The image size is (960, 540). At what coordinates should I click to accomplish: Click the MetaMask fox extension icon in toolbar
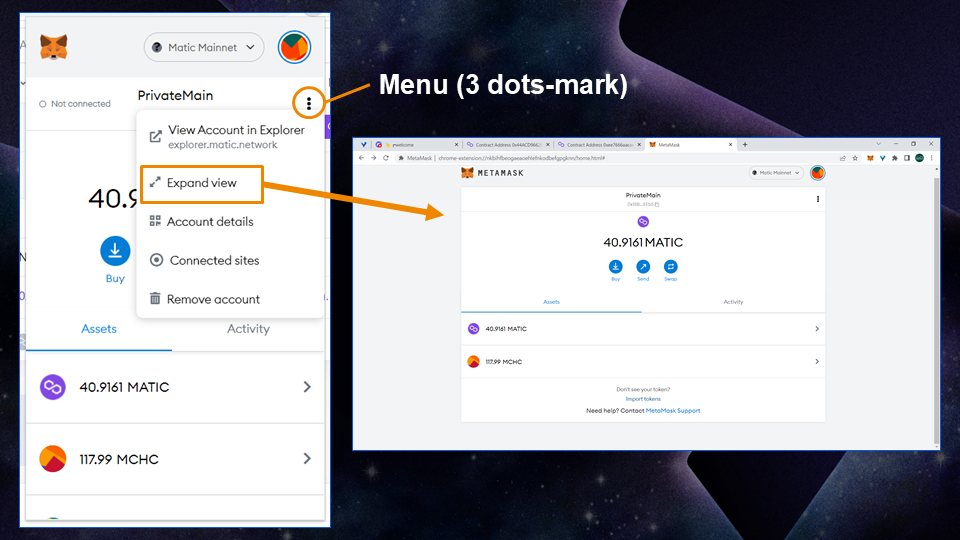coord(870,158)
